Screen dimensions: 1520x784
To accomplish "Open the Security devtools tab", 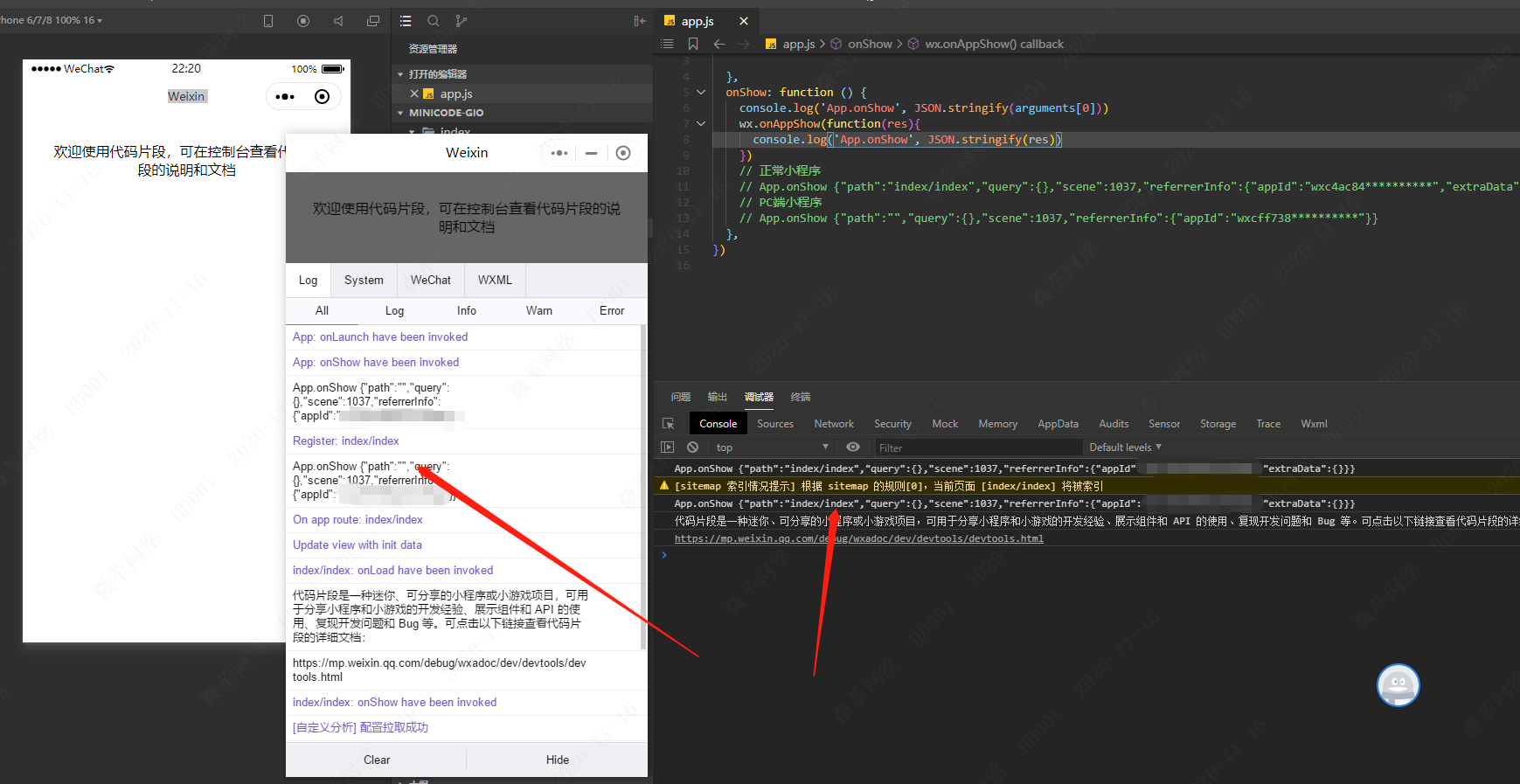I will tap(892, 424).
